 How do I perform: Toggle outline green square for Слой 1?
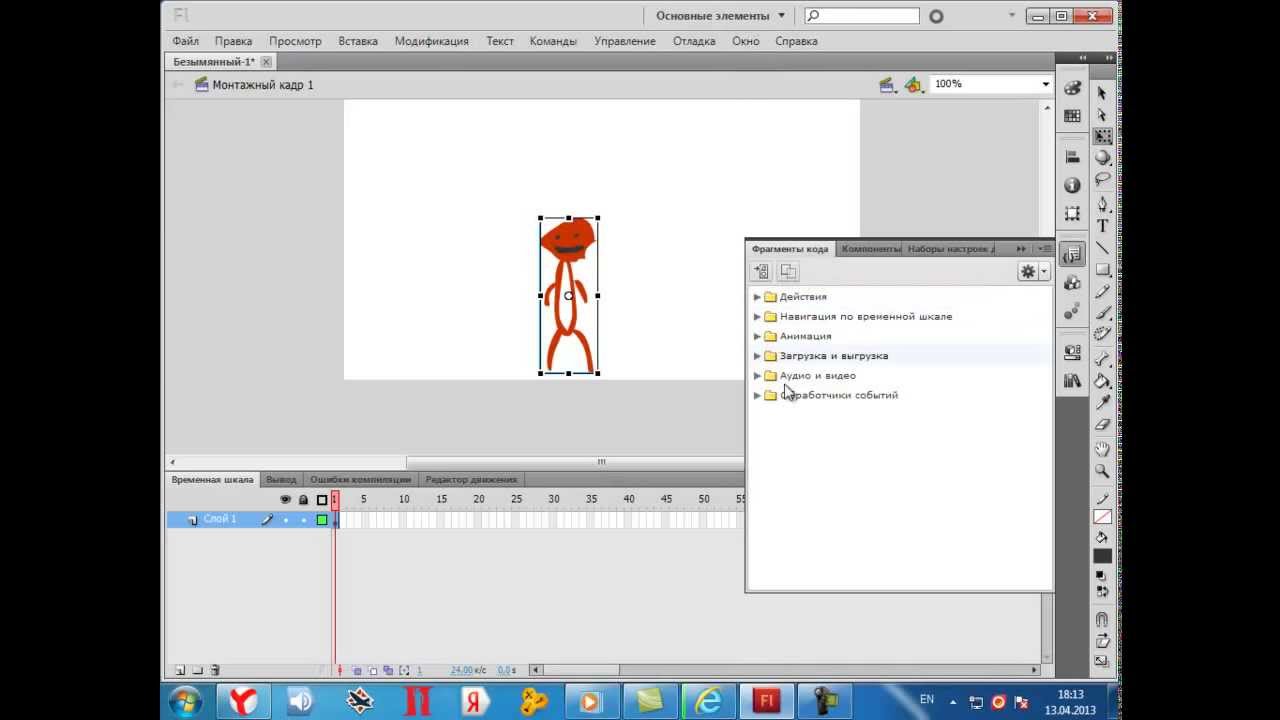point(322,520)
